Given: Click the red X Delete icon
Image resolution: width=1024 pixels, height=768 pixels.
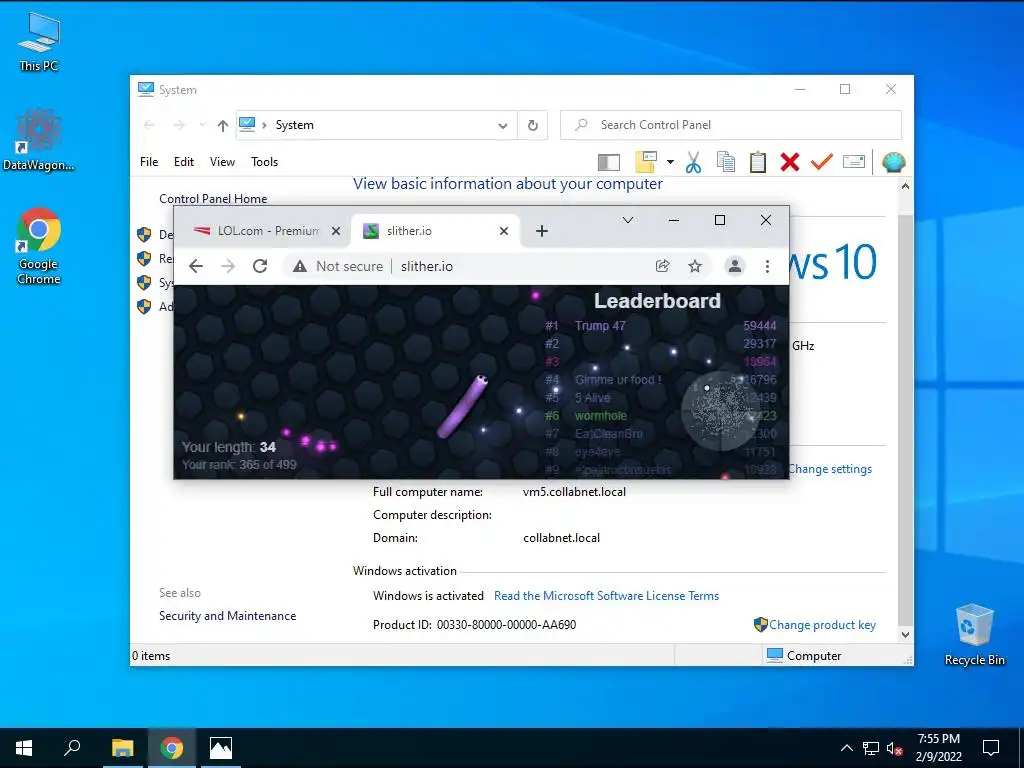Looking at the screenshot, I should point(790,162).
